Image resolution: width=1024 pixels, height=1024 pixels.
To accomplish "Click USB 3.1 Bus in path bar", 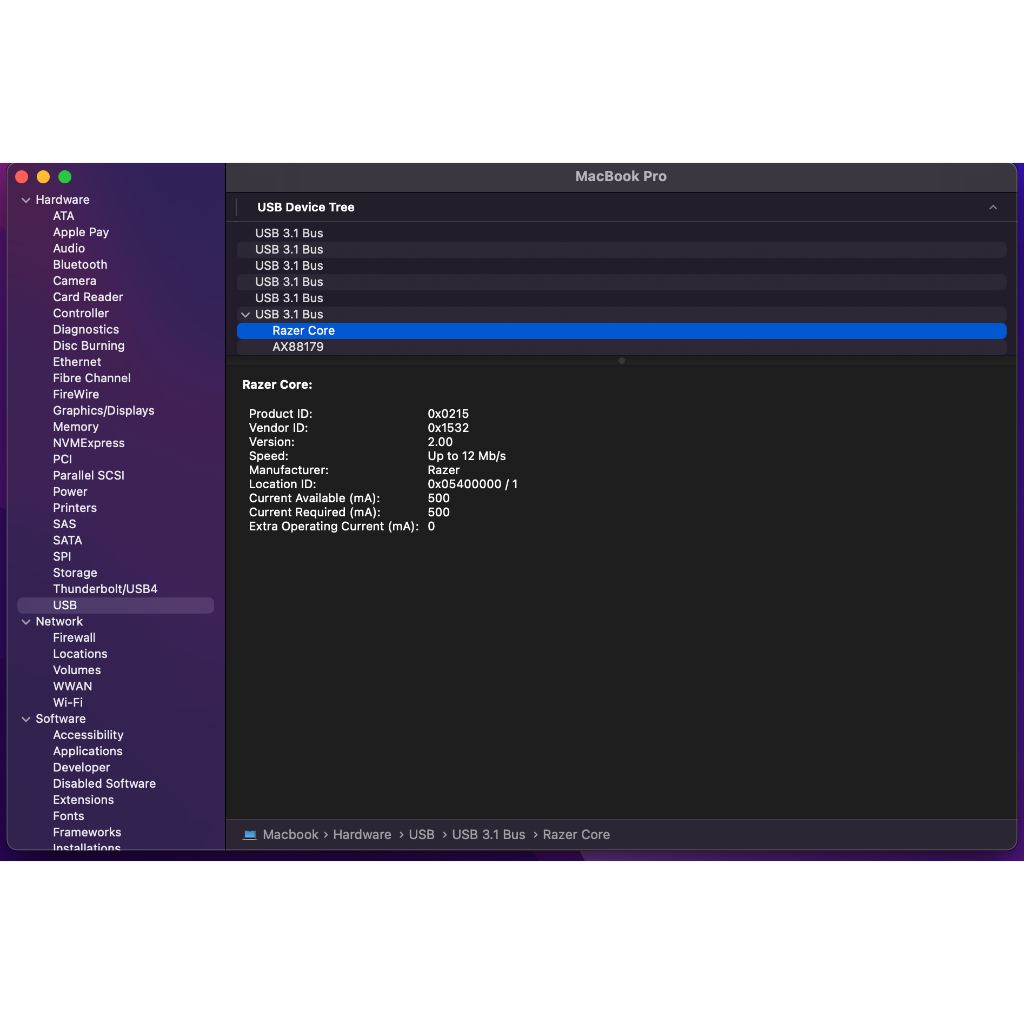I will coord(488,834).
